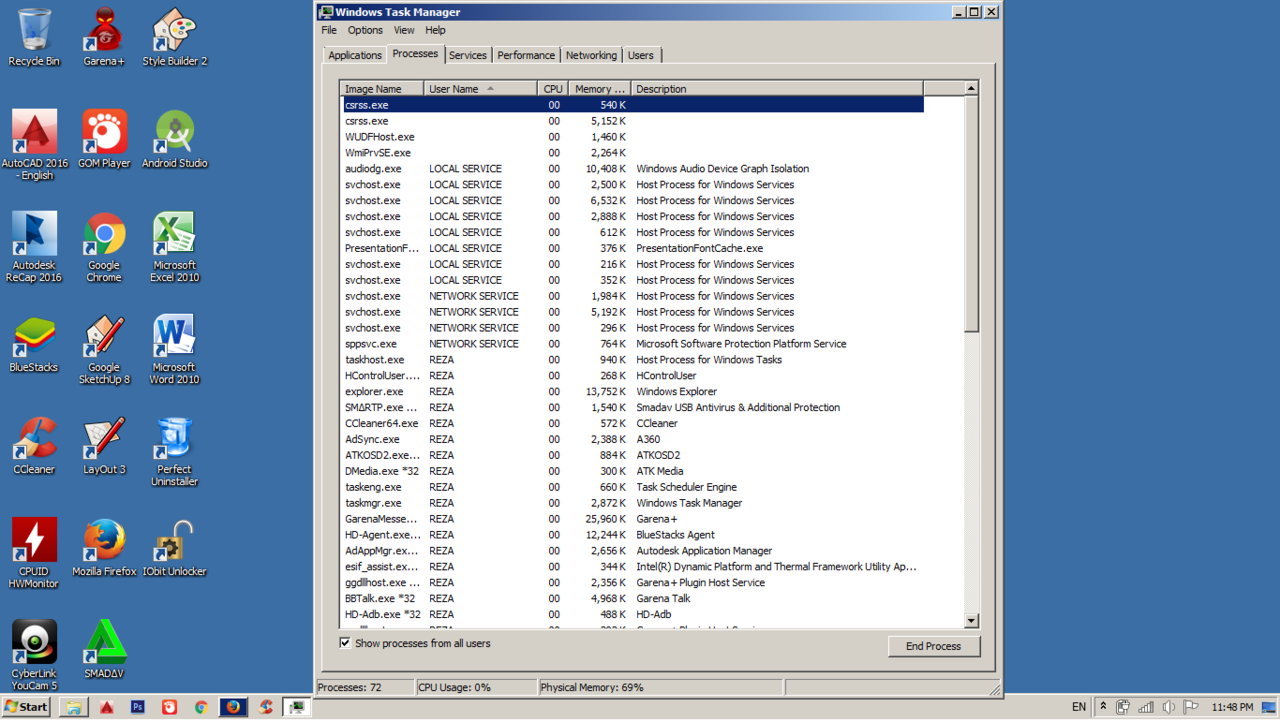The width and height of the screenshot is (1280, 722).
Task: Click the Firefox taskbar button
Action: (x=233, y=707)
